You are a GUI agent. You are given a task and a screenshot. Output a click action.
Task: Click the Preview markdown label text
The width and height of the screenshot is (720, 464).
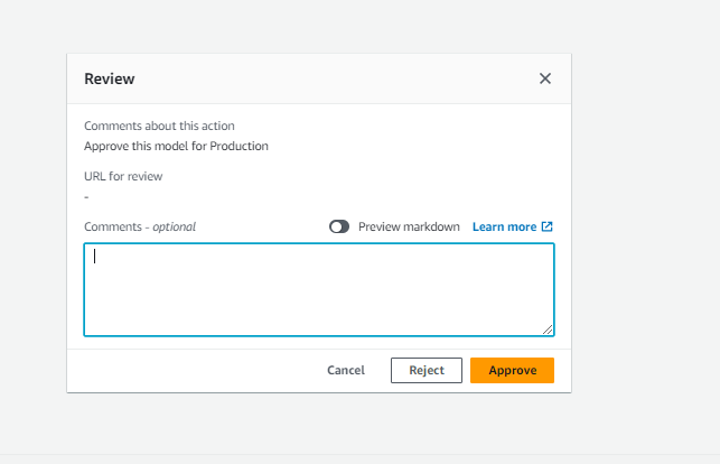409,227
